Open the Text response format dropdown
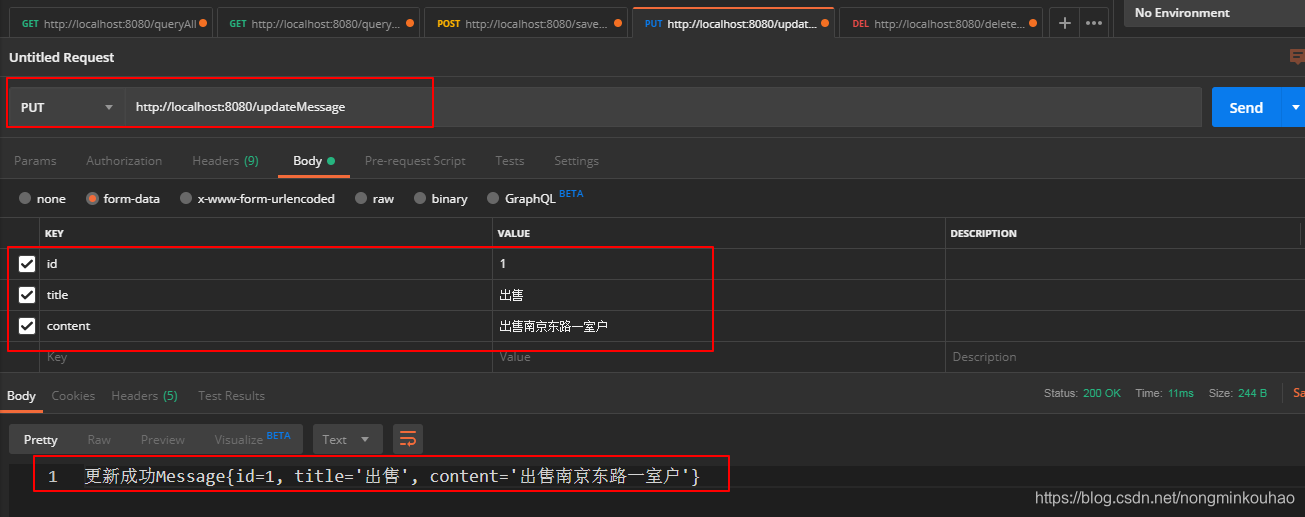Image resolution: width=1305 pixels, height=517 pixels. click(347, 439)
